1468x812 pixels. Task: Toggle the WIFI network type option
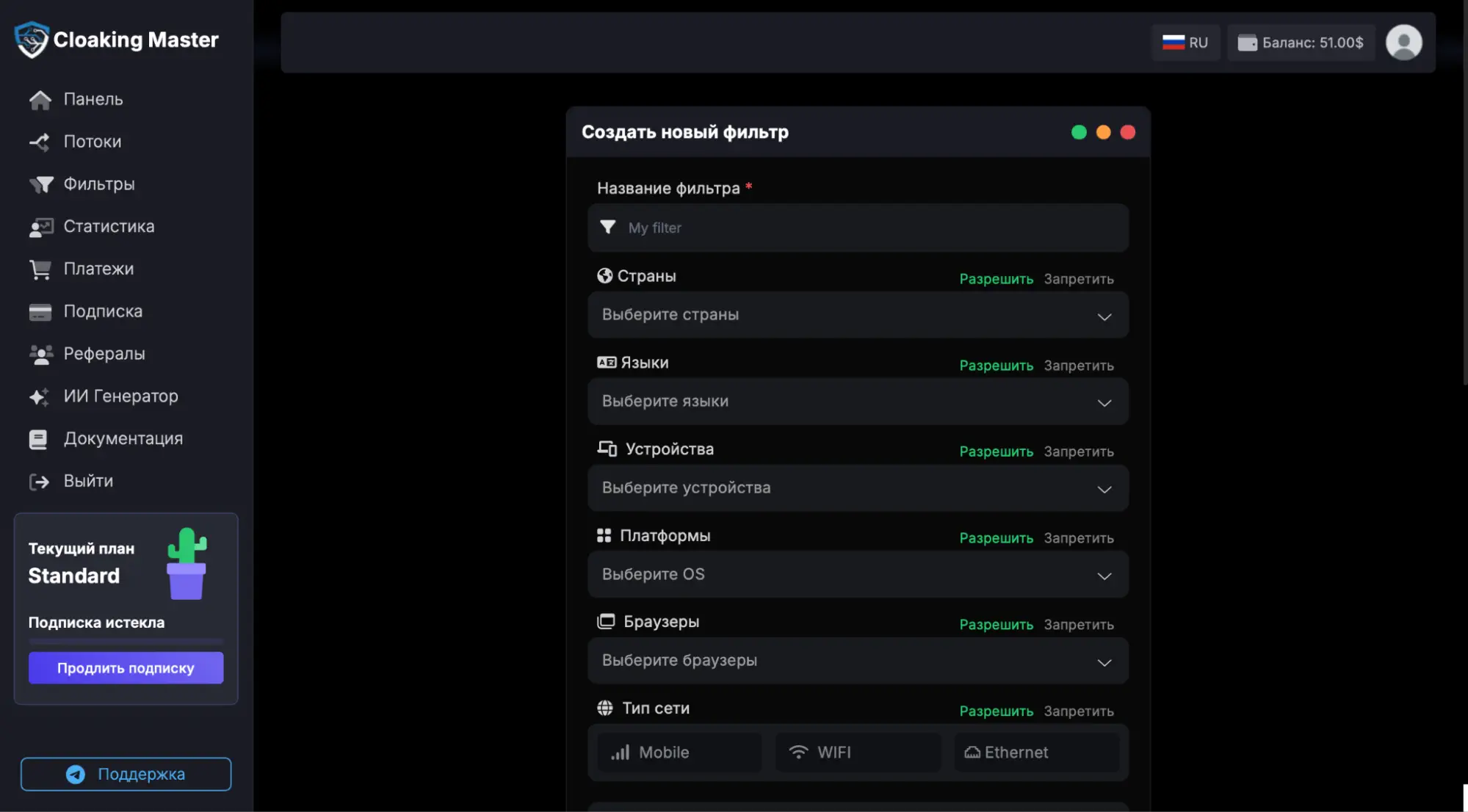coord(858,753)
